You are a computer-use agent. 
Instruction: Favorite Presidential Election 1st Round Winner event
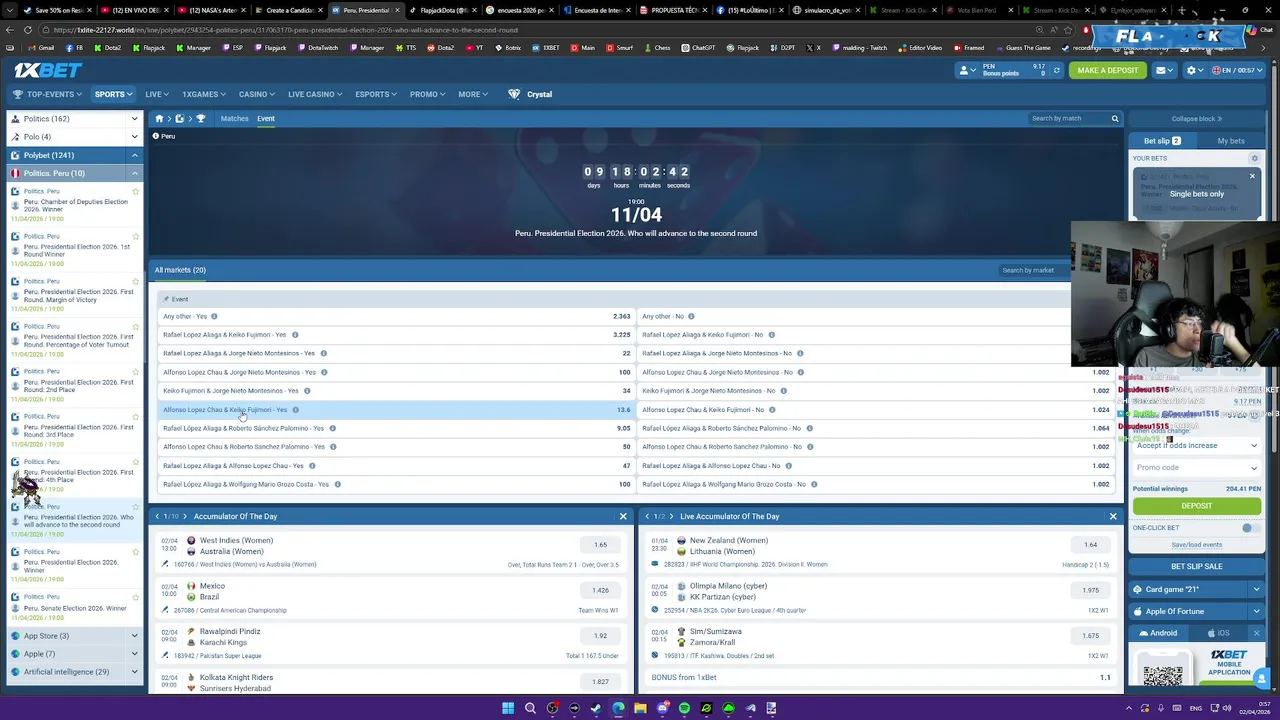coord(136,236)
